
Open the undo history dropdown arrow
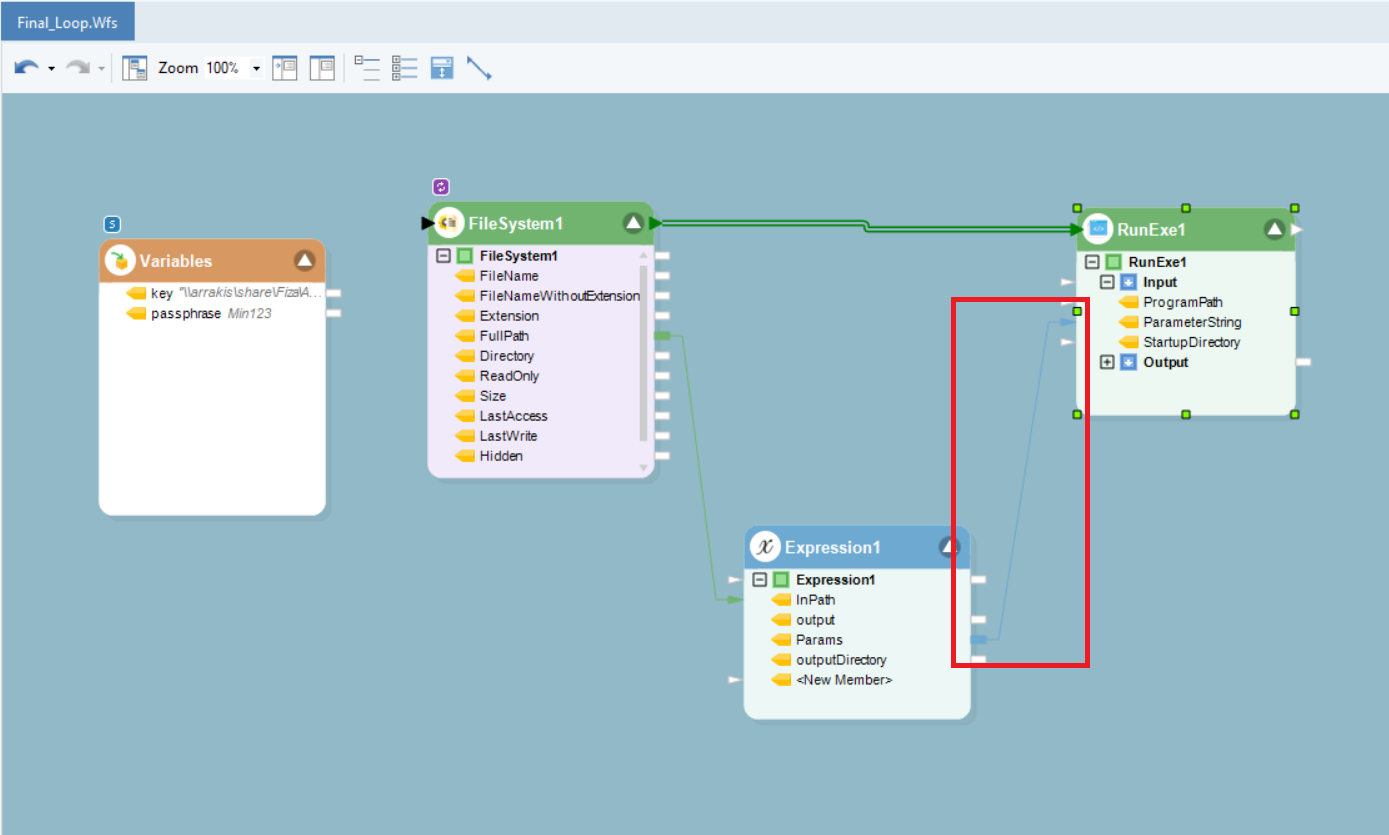pos(51,69)
